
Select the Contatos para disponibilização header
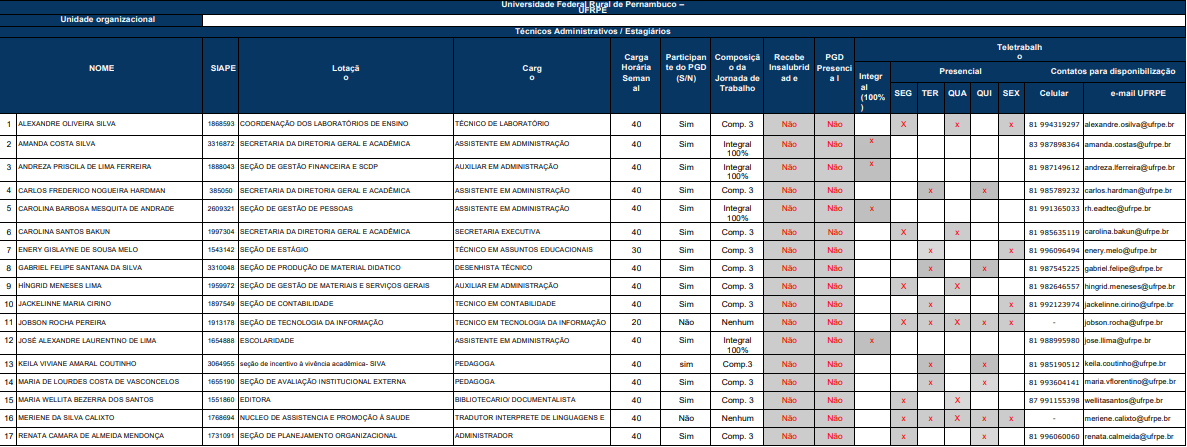1110,72
